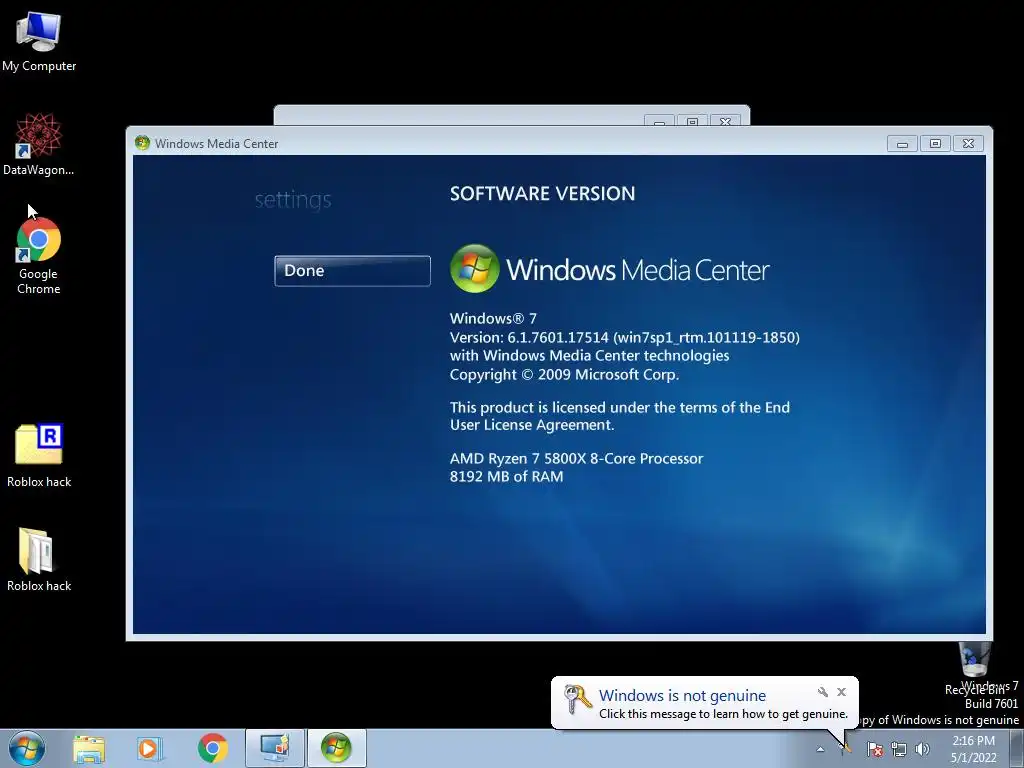The height and width of the screenshot is (768, 1024).
Task: Click the SOFTWARE VERSION heading
Action: point(542,193)
